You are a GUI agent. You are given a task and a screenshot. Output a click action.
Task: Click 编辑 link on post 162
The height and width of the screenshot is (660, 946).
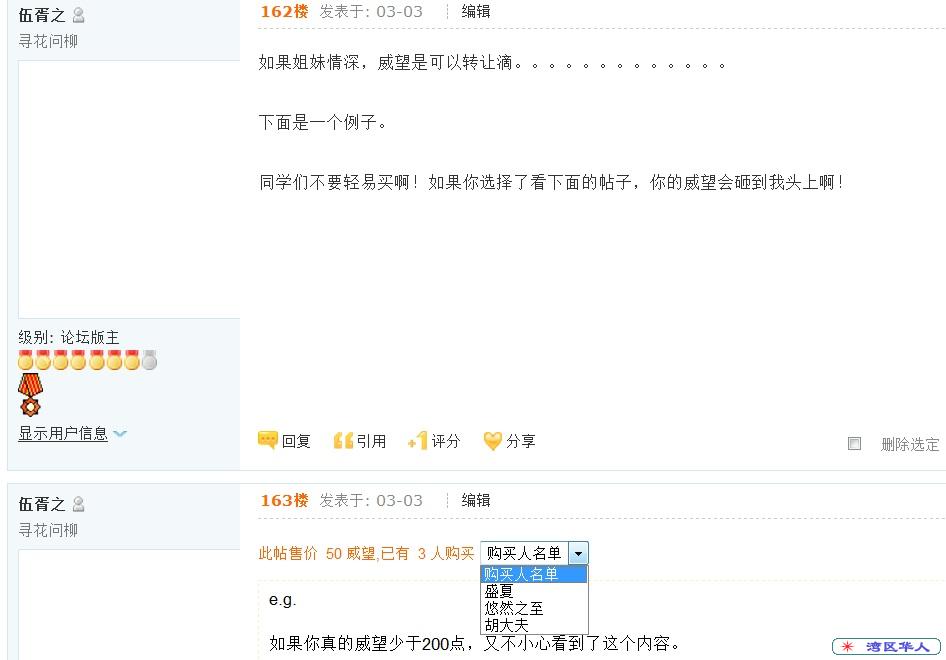(x=475, y=11)
